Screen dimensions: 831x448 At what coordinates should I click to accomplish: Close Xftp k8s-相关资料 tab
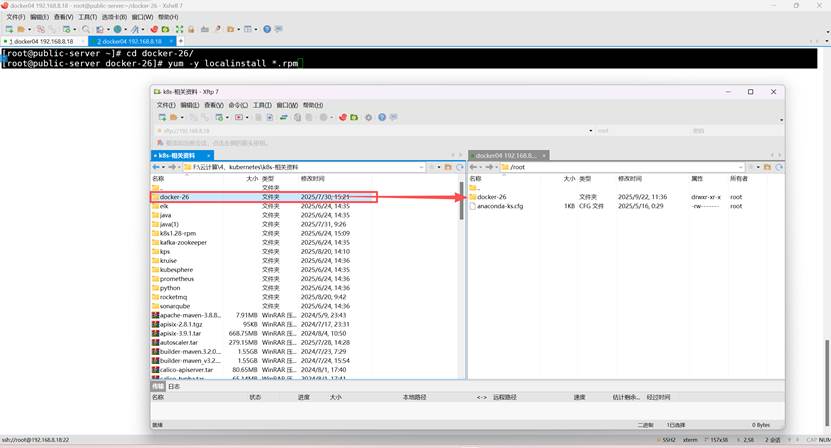click(x=209, y=155)
